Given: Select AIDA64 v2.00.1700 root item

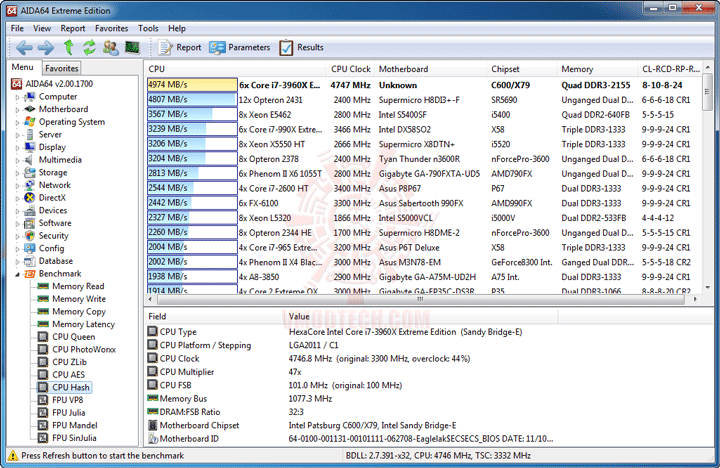Looking at the screenshot, I should click(51, 84).
